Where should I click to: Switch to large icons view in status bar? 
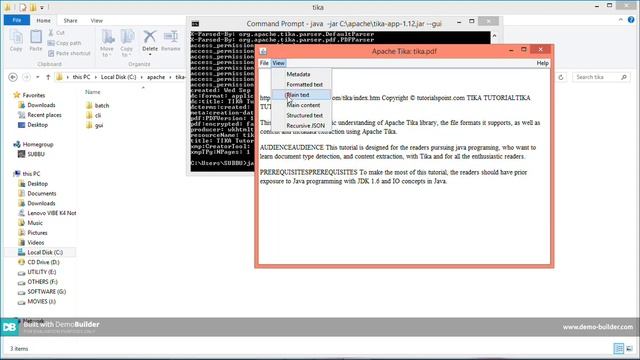[x=629, y=349]
